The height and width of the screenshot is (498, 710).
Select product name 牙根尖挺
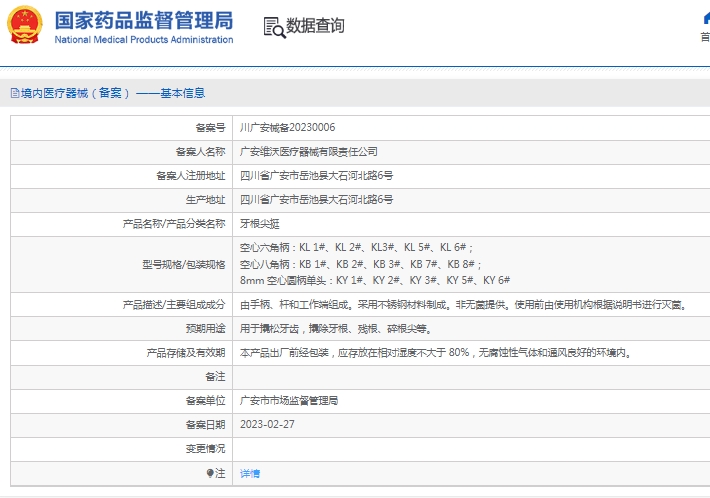259,224
